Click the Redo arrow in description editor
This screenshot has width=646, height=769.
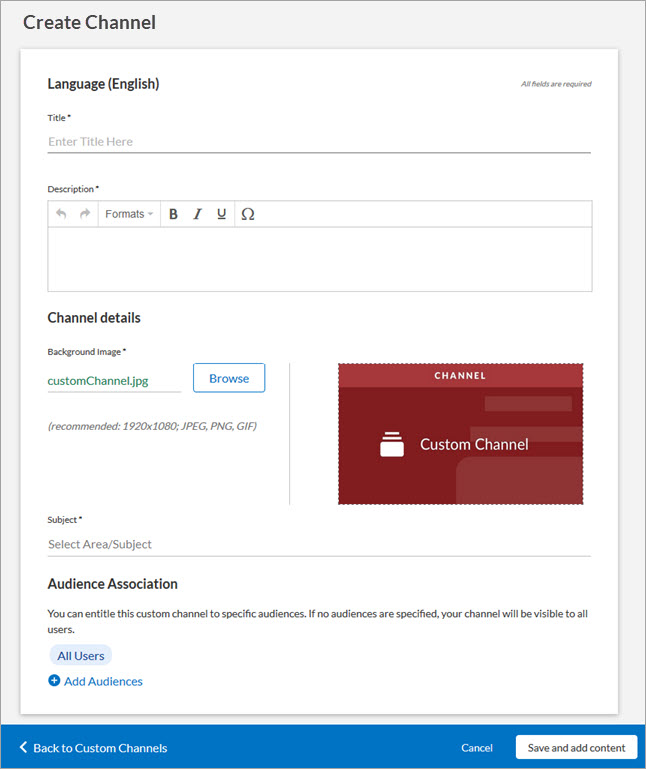pos(85,214)
